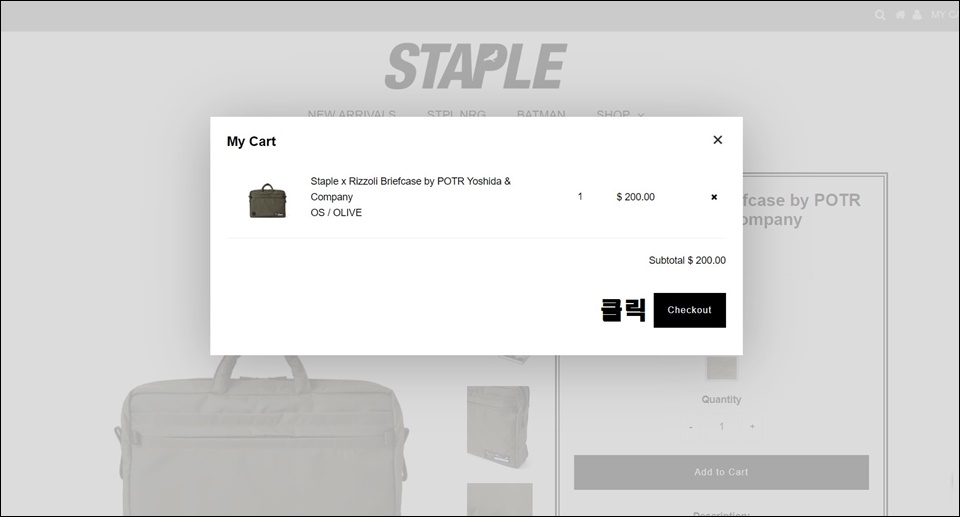The image size is (960, 517).
Task: Click the STAPLE logo
Action: click(476, 66)
